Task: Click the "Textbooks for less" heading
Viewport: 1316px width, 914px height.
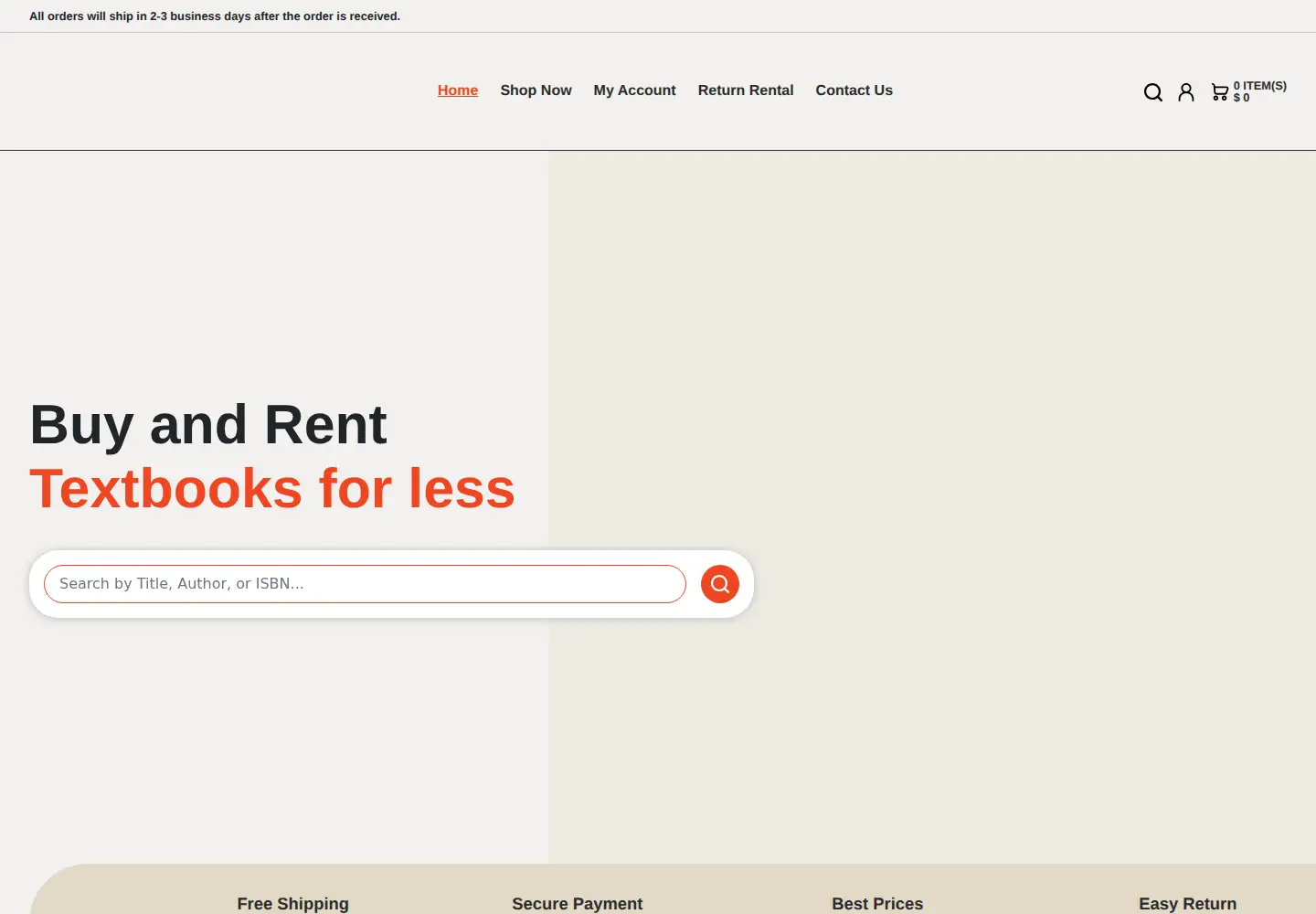Action: click(272, 489)
